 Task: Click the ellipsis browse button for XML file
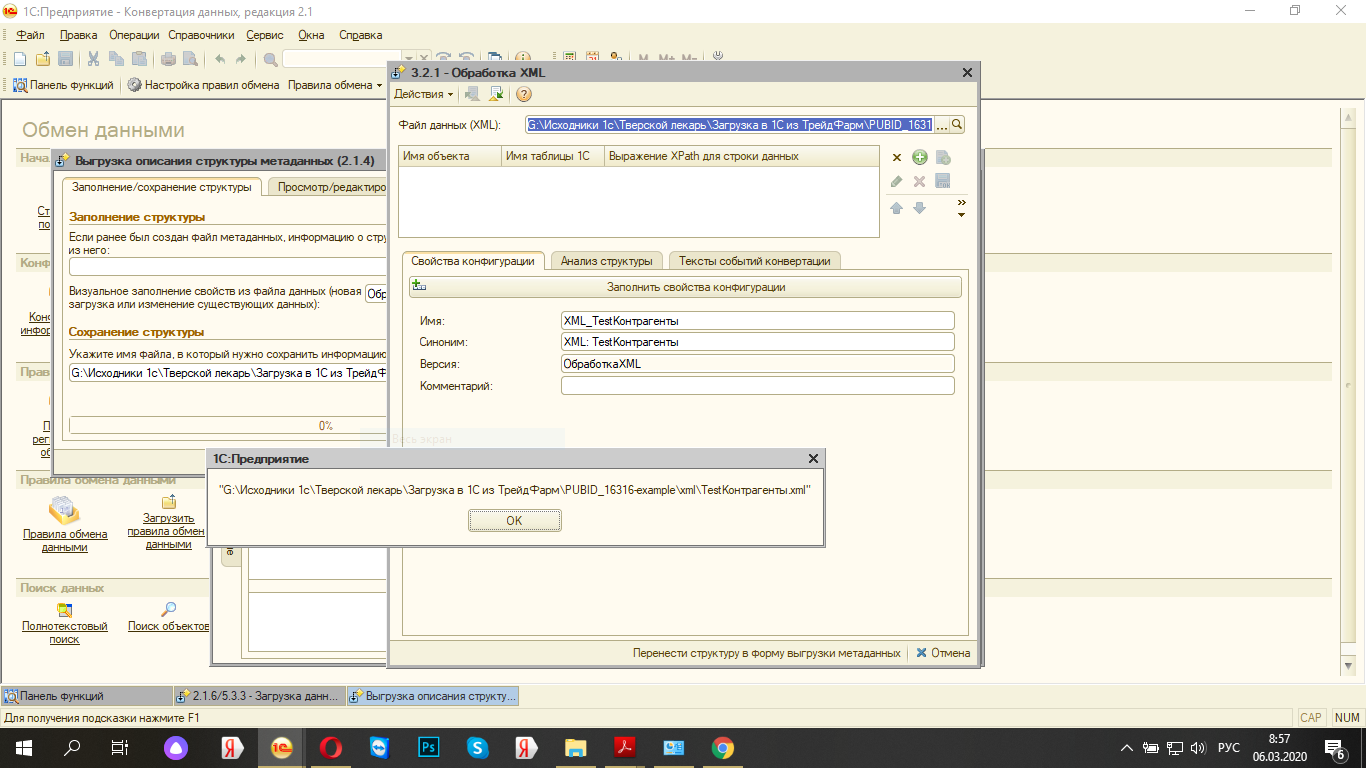click(941, 125)
